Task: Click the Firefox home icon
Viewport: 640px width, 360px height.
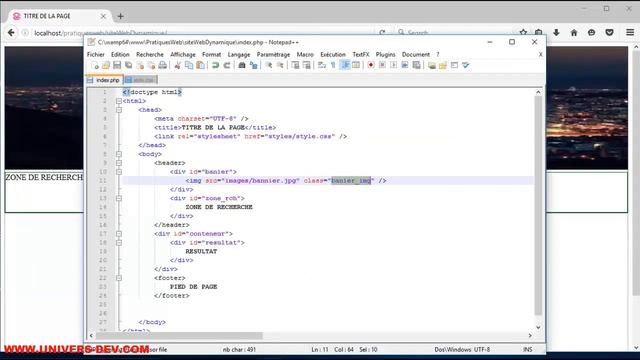Action: [x=574, y=33]
